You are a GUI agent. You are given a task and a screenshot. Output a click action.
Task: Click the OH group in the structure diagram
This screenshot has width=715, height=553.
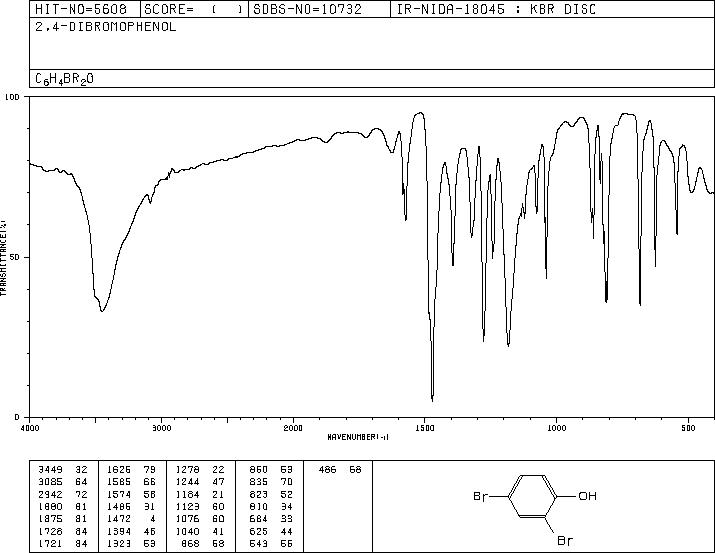coord(587,496)
